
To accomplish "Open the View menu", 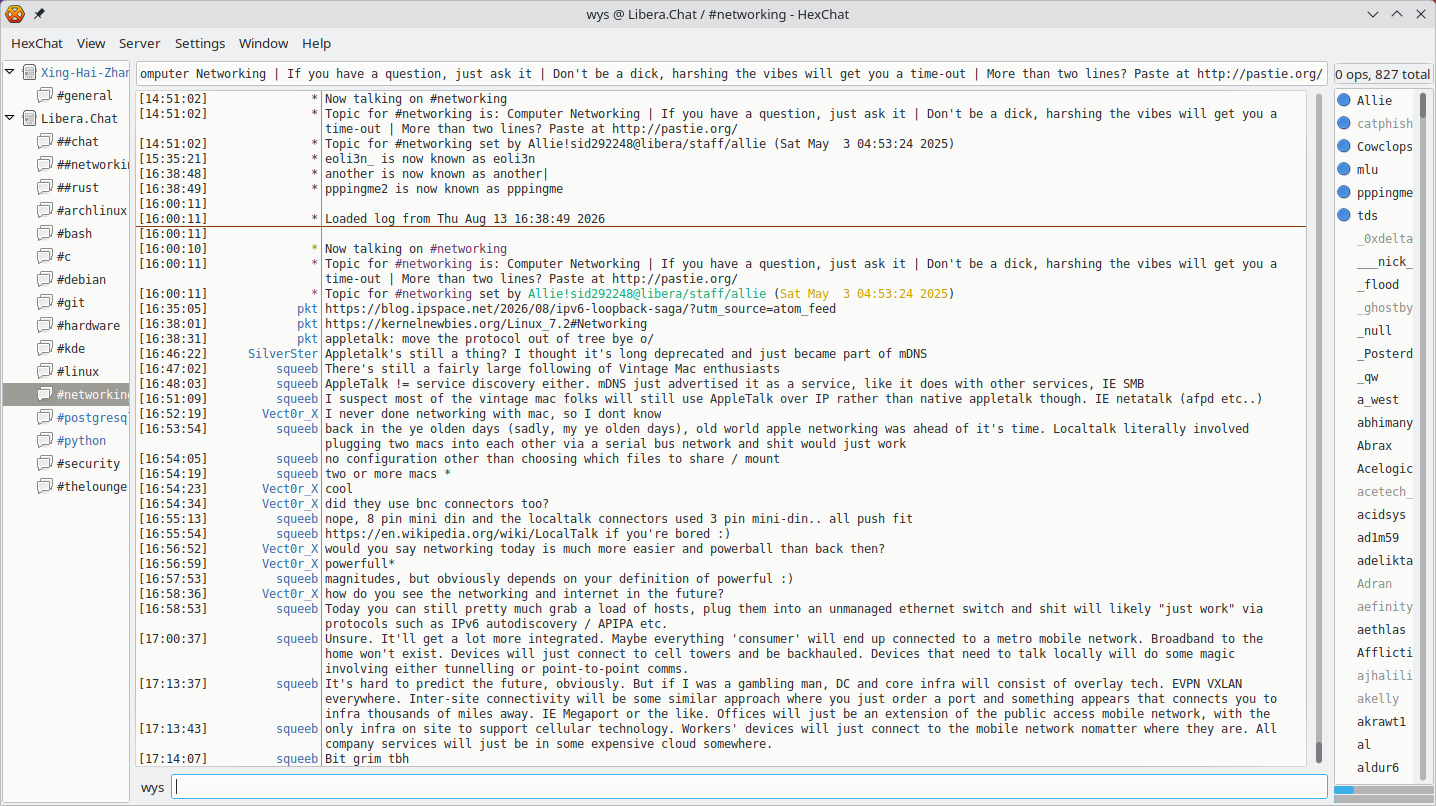I will click(91, 43).
